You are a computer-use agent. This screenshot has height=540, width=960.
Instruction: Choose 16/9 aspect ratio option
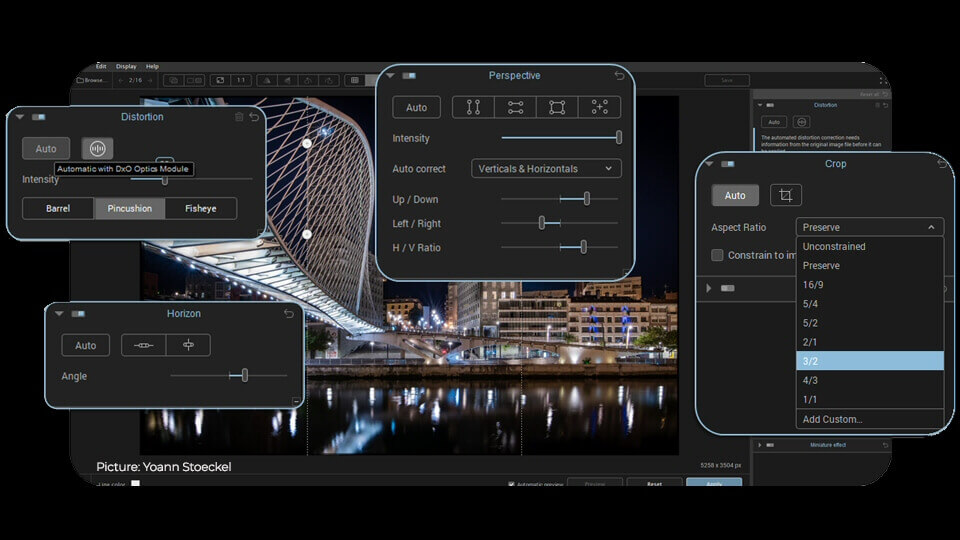tap(869, 285)
